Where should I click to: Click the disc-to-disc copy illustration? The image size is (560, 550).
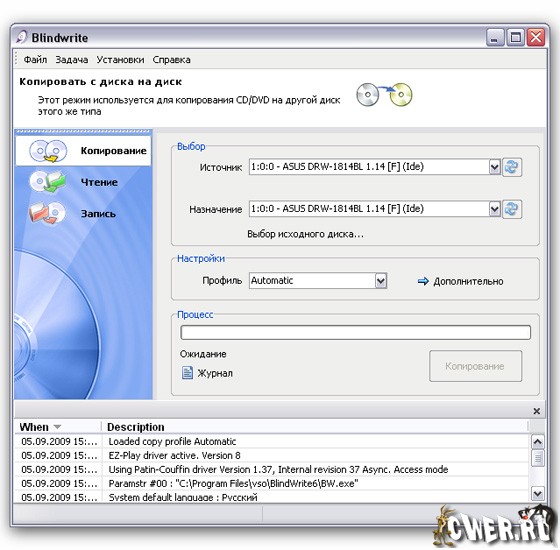(384, 95)
